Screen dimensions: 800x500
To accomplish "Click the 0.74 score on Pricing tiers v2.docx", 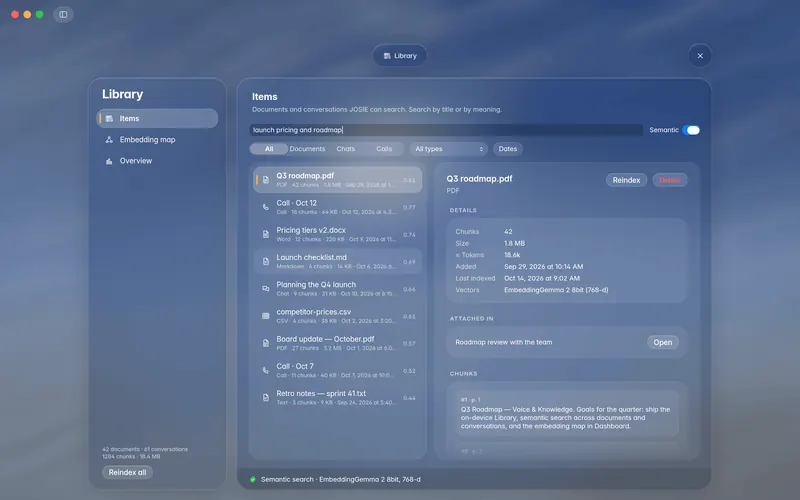I will (409, 235).
